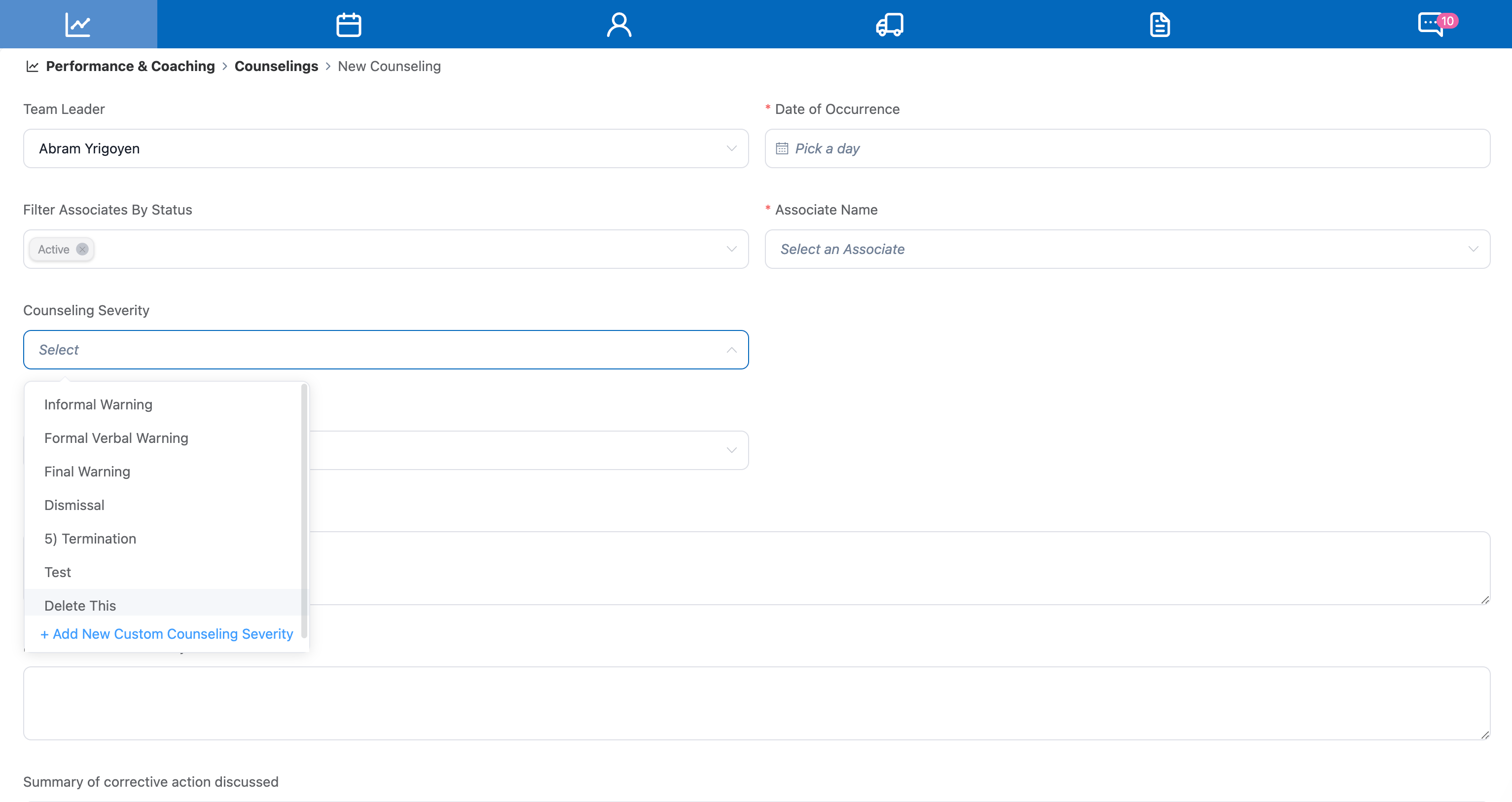This screenshot has width=1512, height=802.
Task: Open the calendar scheduling nav icon
Action: coord(348,24)
